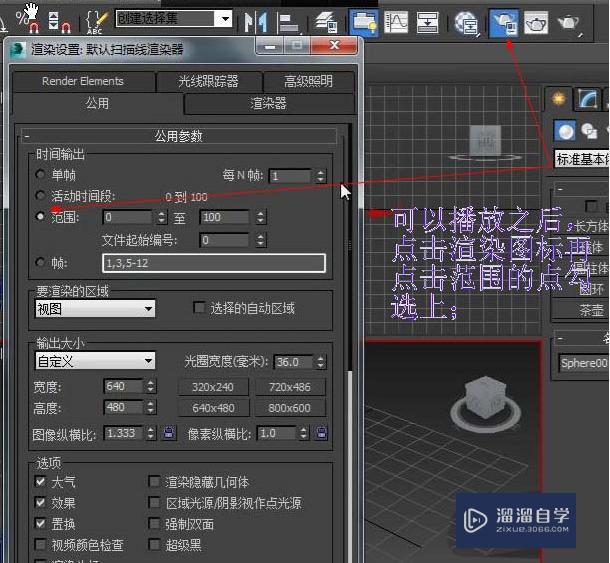Image resolution: width=610 pixels, height=563 pixels.
Task: Adjust 每N帧 spinner arrows
Action: pyautogui.click(x=320, y=176)
